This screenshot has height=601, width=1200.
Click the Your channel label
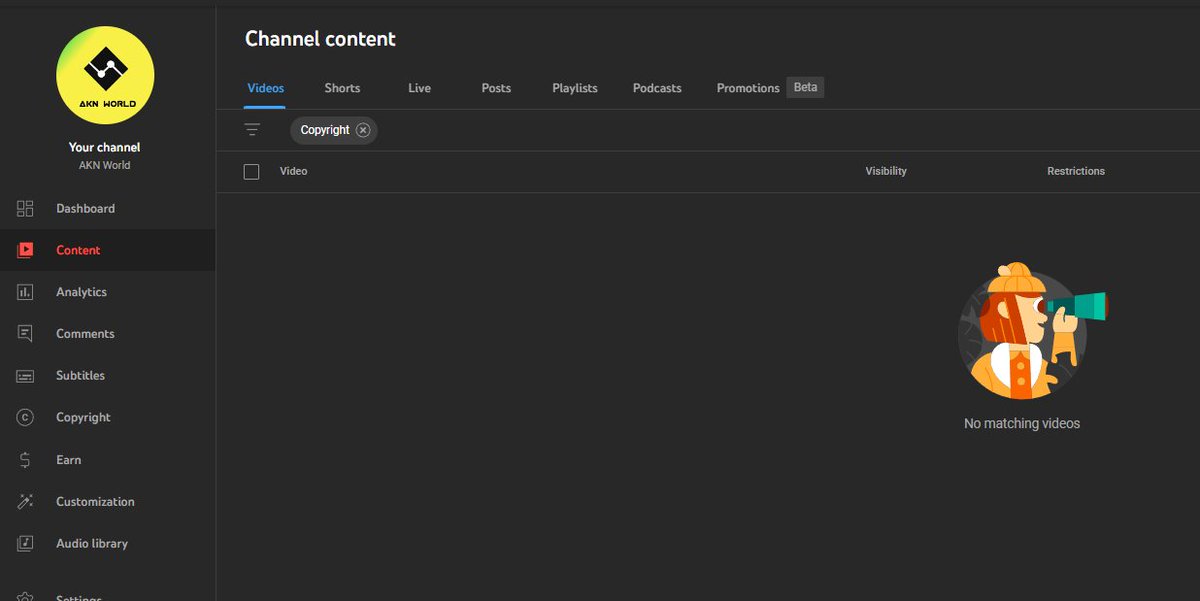tap(105, 148)
